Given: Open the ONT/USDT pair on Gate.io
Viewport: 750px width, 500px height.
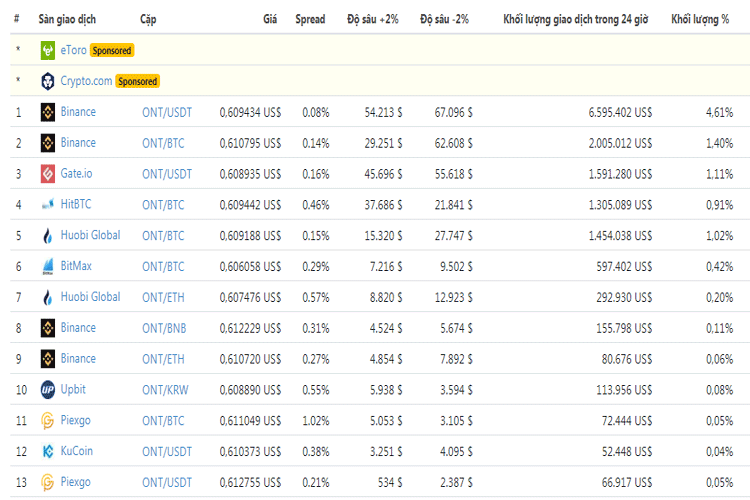Looking at the screenshot, I should [x=167, y=174].
